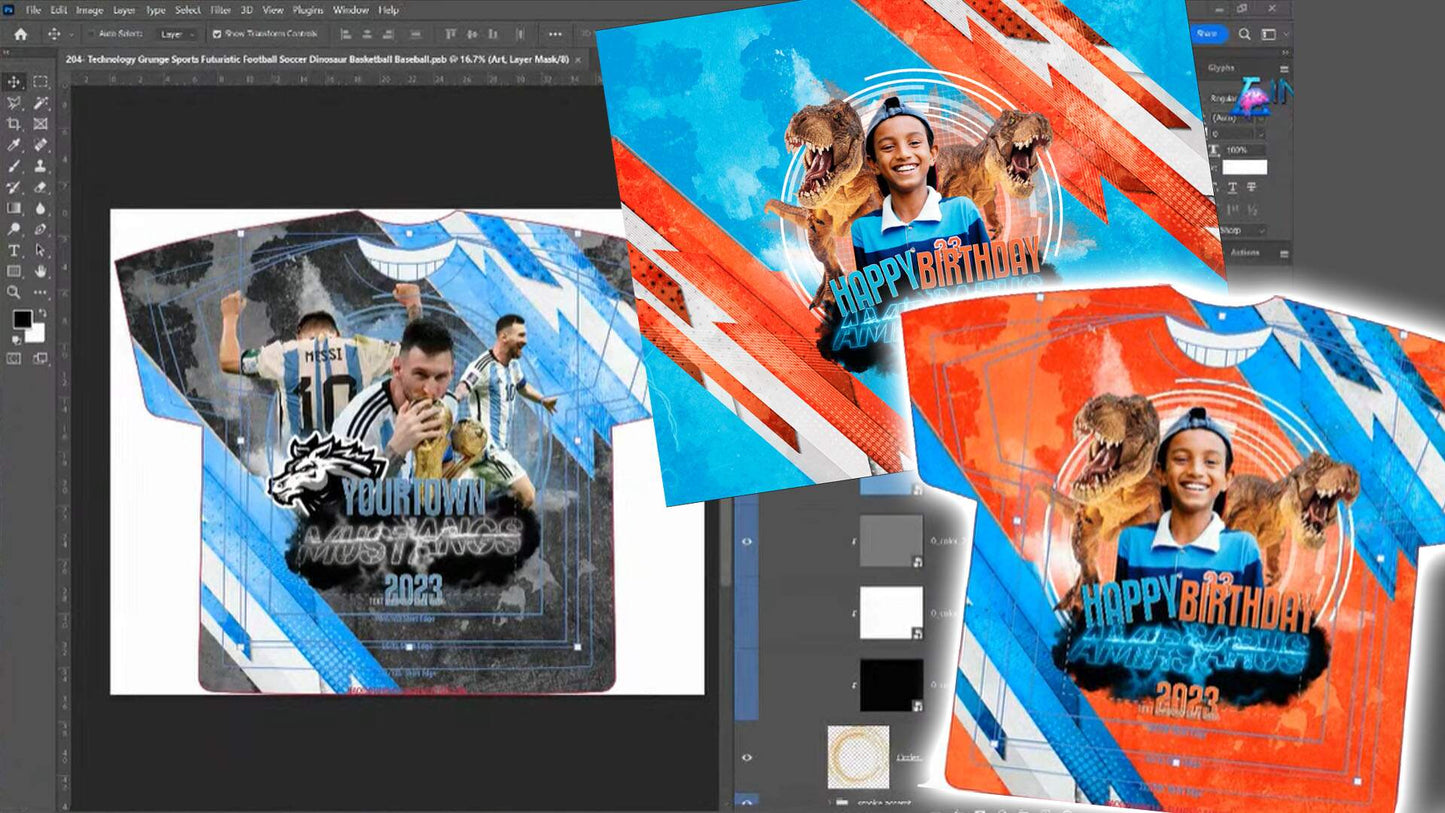Click align vertical centers icon
This screenshot has height=813, width=1445.
pos(473,34)
